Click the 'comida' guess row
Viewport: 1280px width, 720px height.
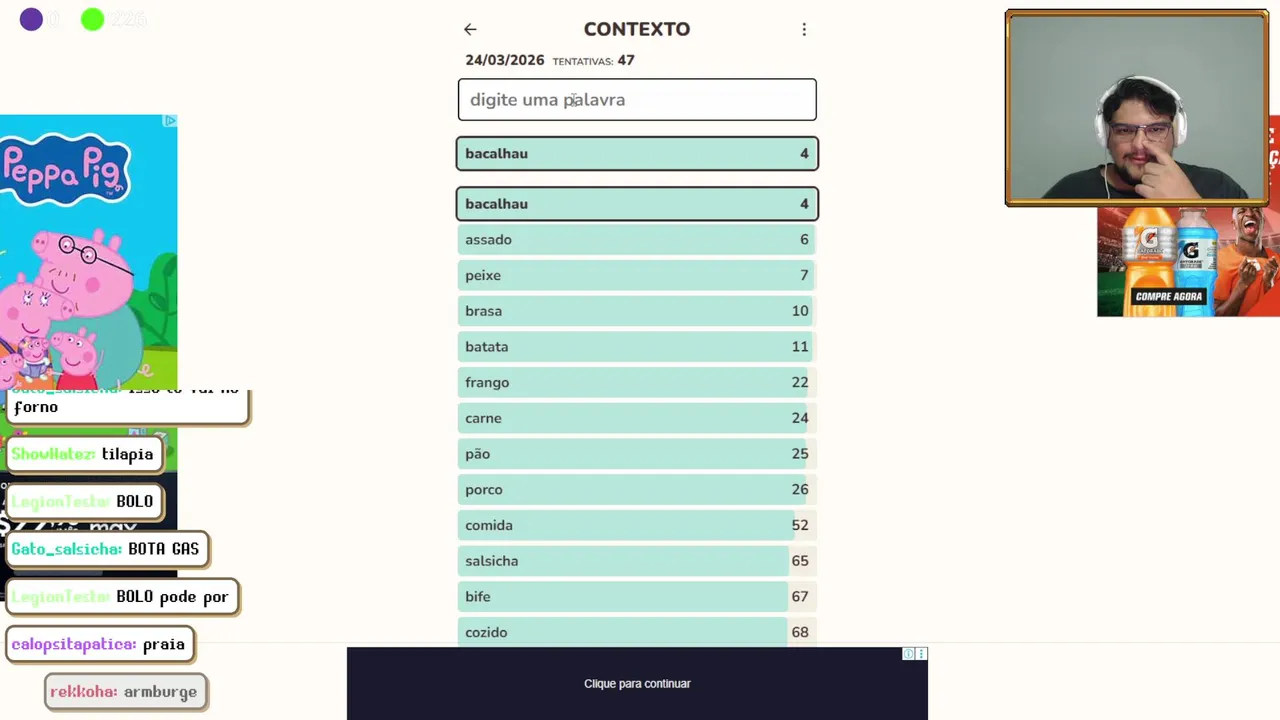[637, 526]
